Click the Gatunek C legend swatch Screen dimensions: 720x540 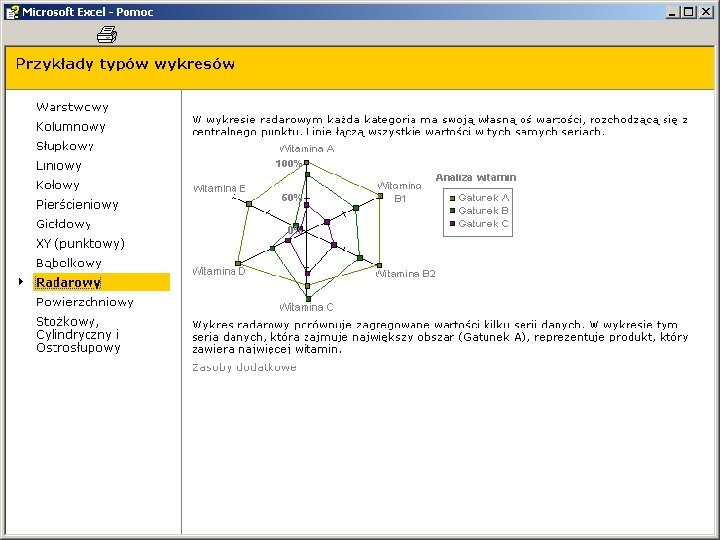coord(452,224)
